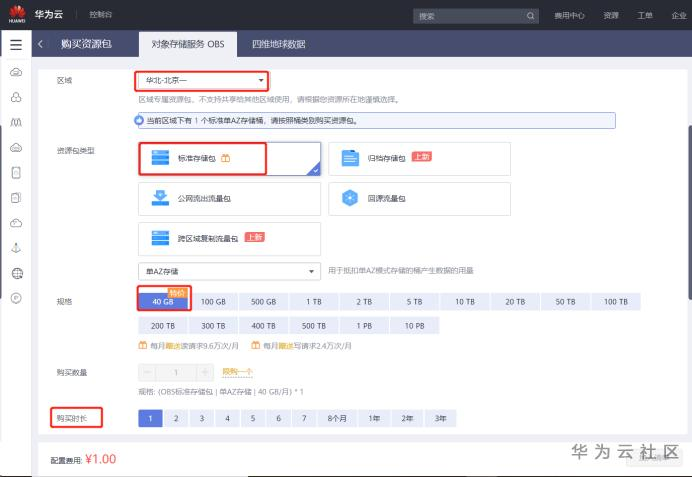Choose 2 months purchase duration
Viewport: 692px width, 477px height.
pos(176,418)
